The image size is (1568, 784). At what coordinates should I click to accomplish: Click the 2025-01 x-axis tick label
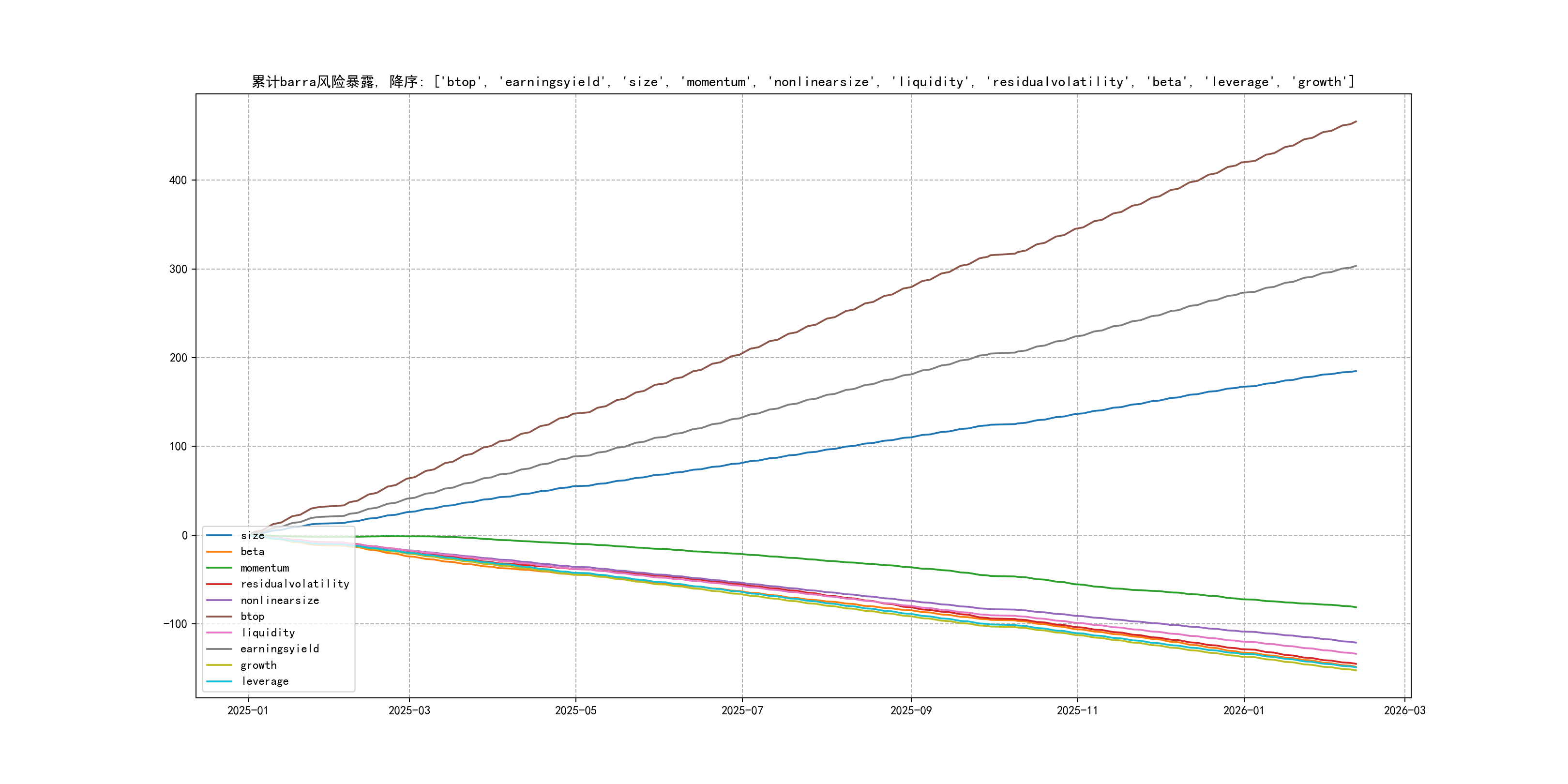pyautogui.click(x=248, y=711)
